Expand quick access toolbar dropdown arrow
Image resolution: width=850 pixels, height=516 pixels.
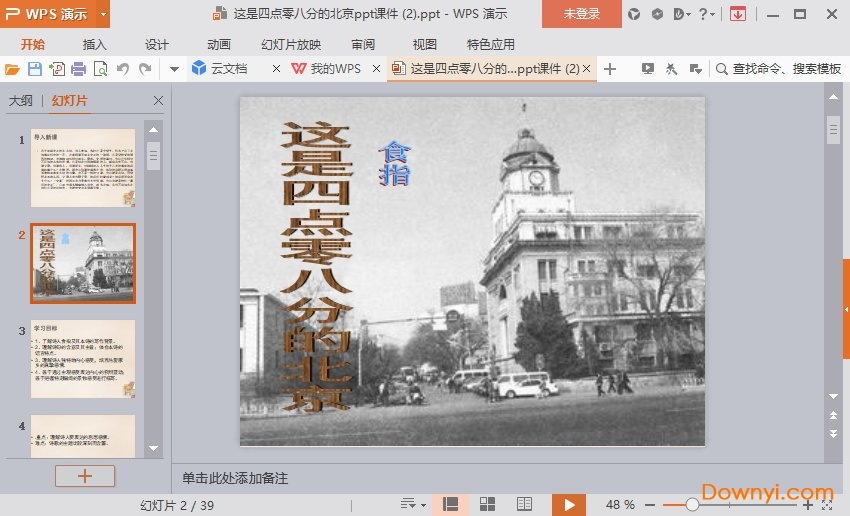tap(174, 69)
